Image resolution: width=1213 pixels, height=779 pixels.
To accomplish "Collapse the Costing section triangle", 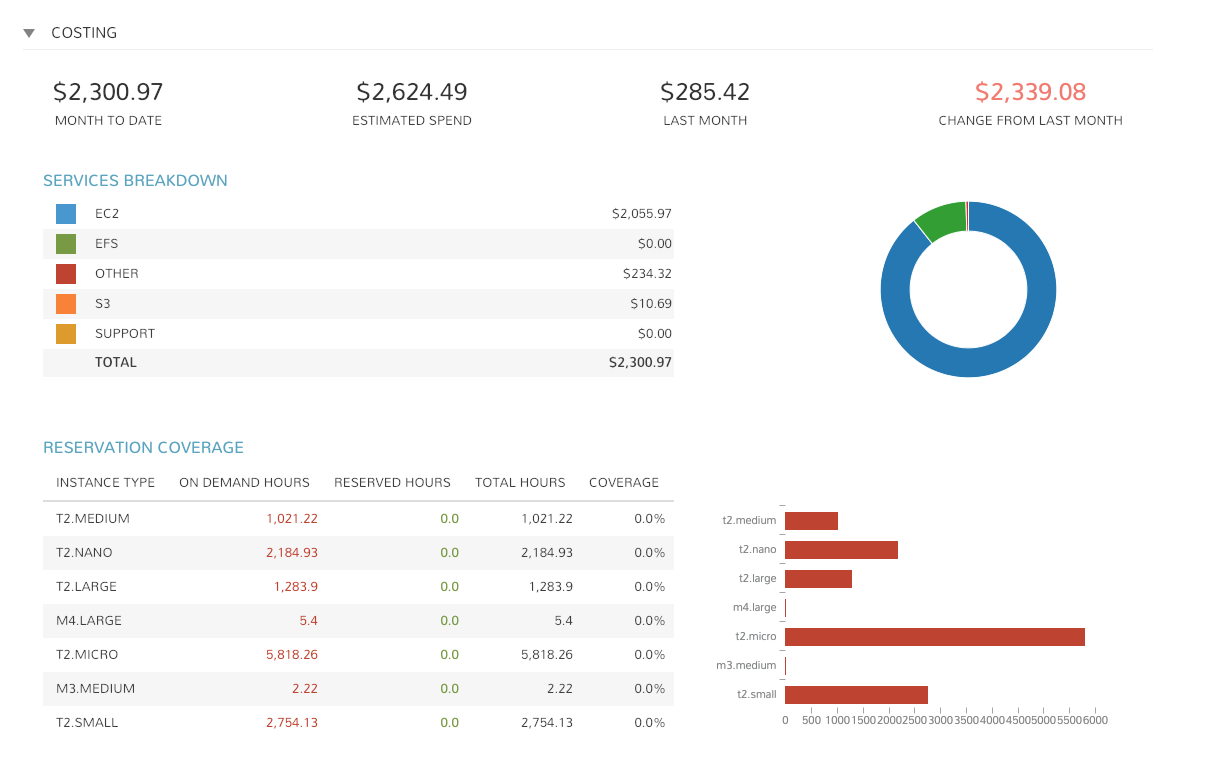I will [30, 33].
